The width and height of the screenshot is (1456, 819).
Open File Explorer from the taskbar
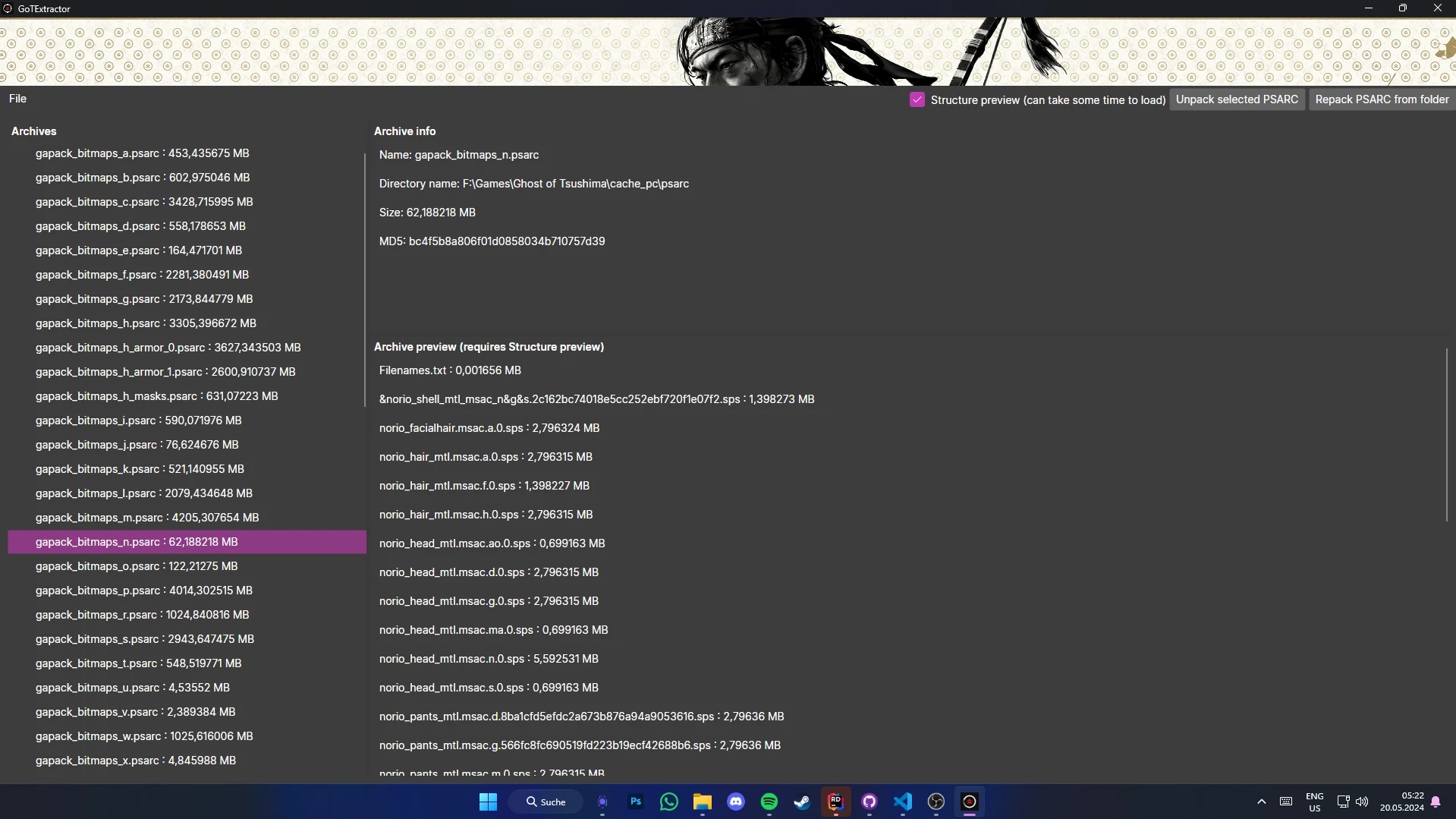point(703,802)
